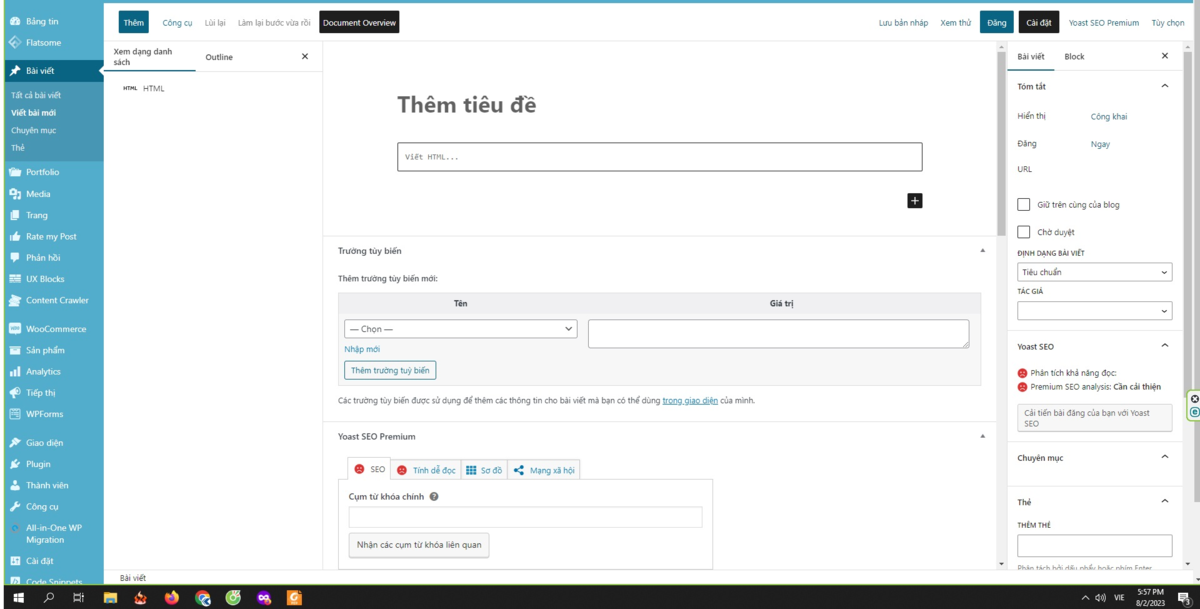Open WPForms menu icon

15,414
